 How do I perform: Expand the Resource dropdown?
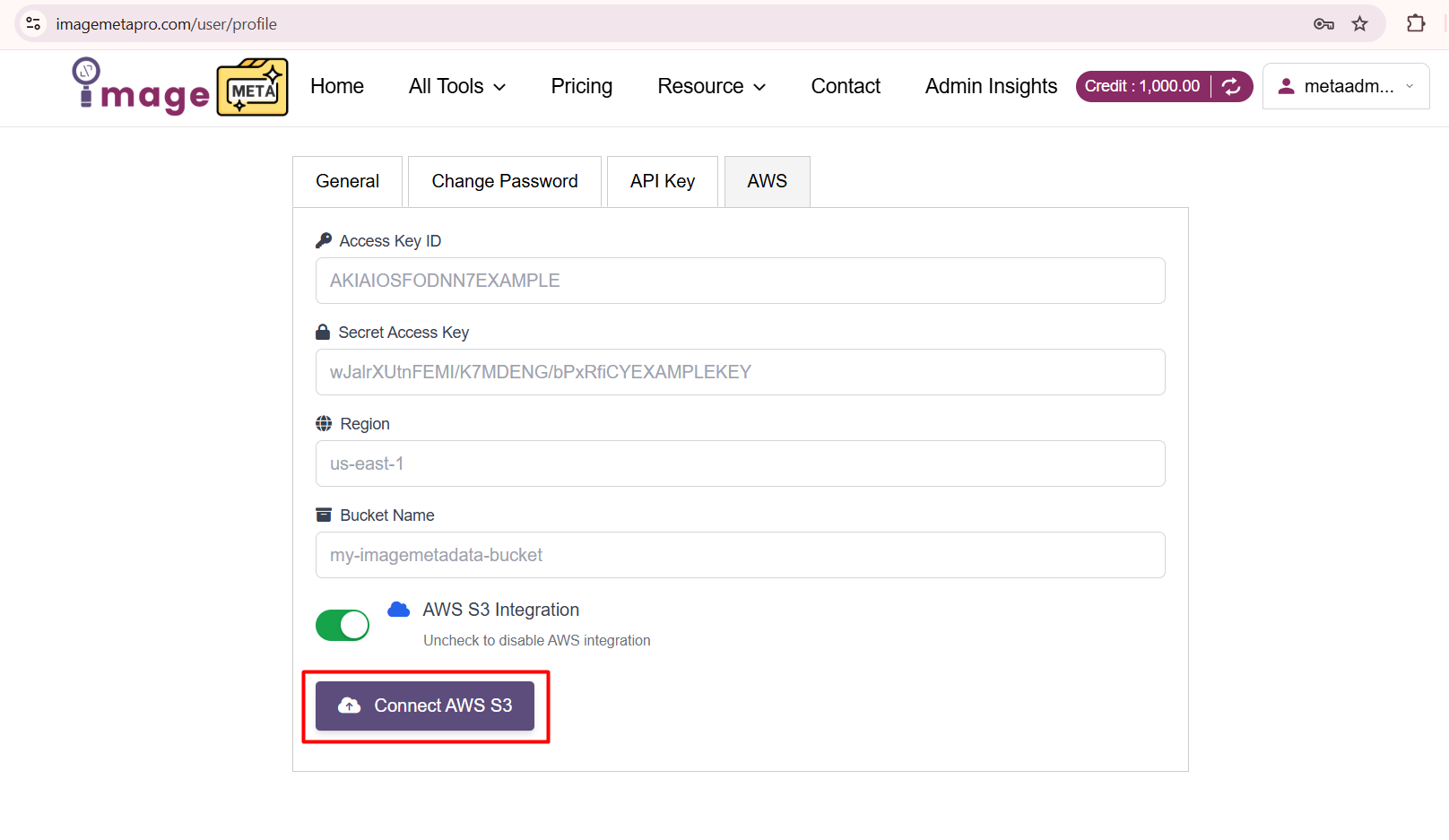pos(711,86)
